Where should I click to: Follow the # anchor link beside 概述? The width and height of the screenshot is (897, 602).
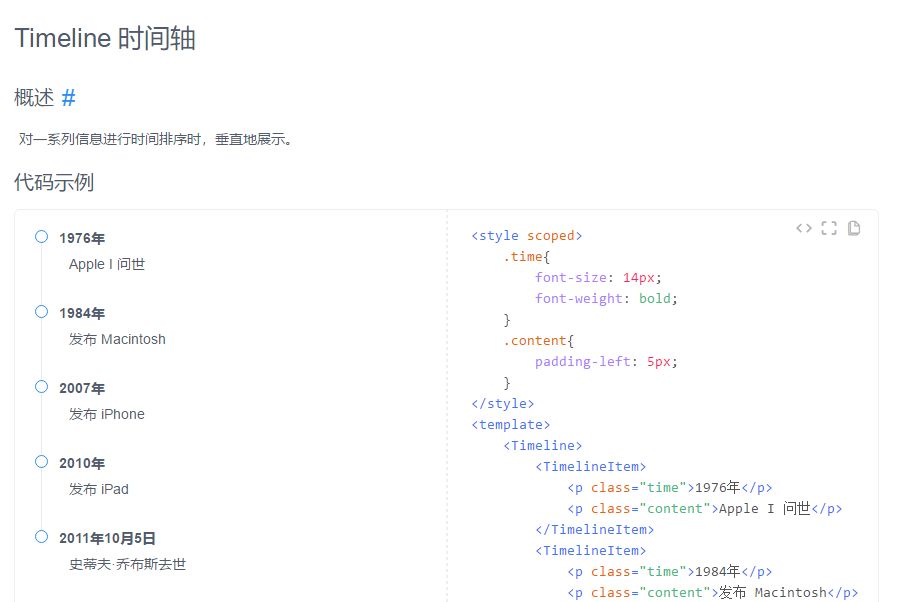click(x=68, y=98)
